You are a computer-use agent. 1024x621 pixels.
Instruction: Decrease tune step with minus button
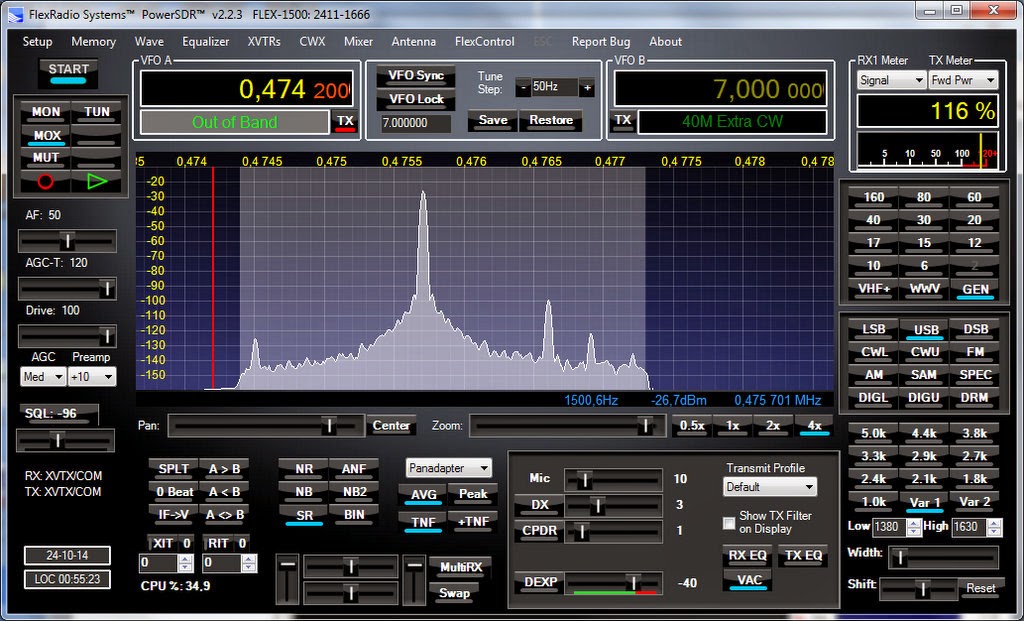(522, 88)
